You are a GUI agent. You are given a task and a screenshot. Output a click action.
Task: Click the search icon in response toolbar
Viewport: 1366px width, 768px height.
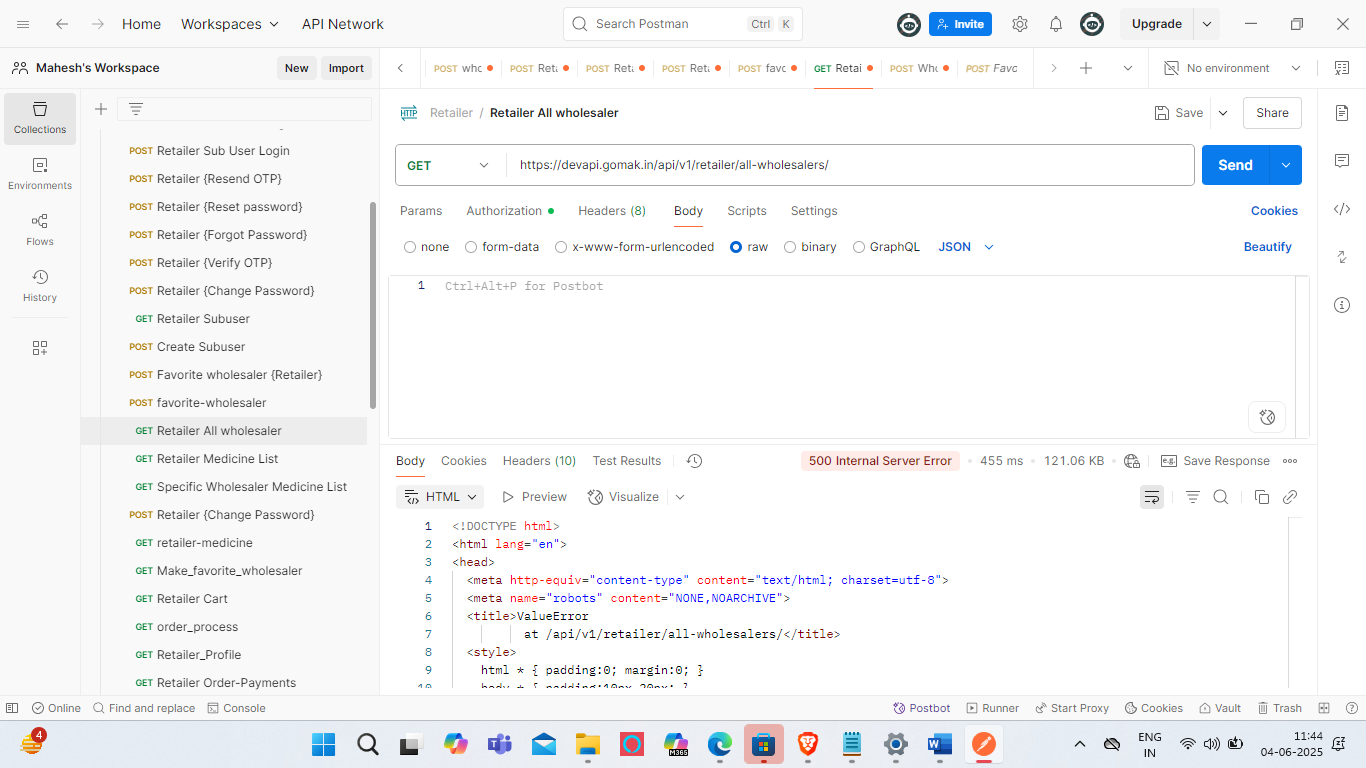click(1220, 497)
